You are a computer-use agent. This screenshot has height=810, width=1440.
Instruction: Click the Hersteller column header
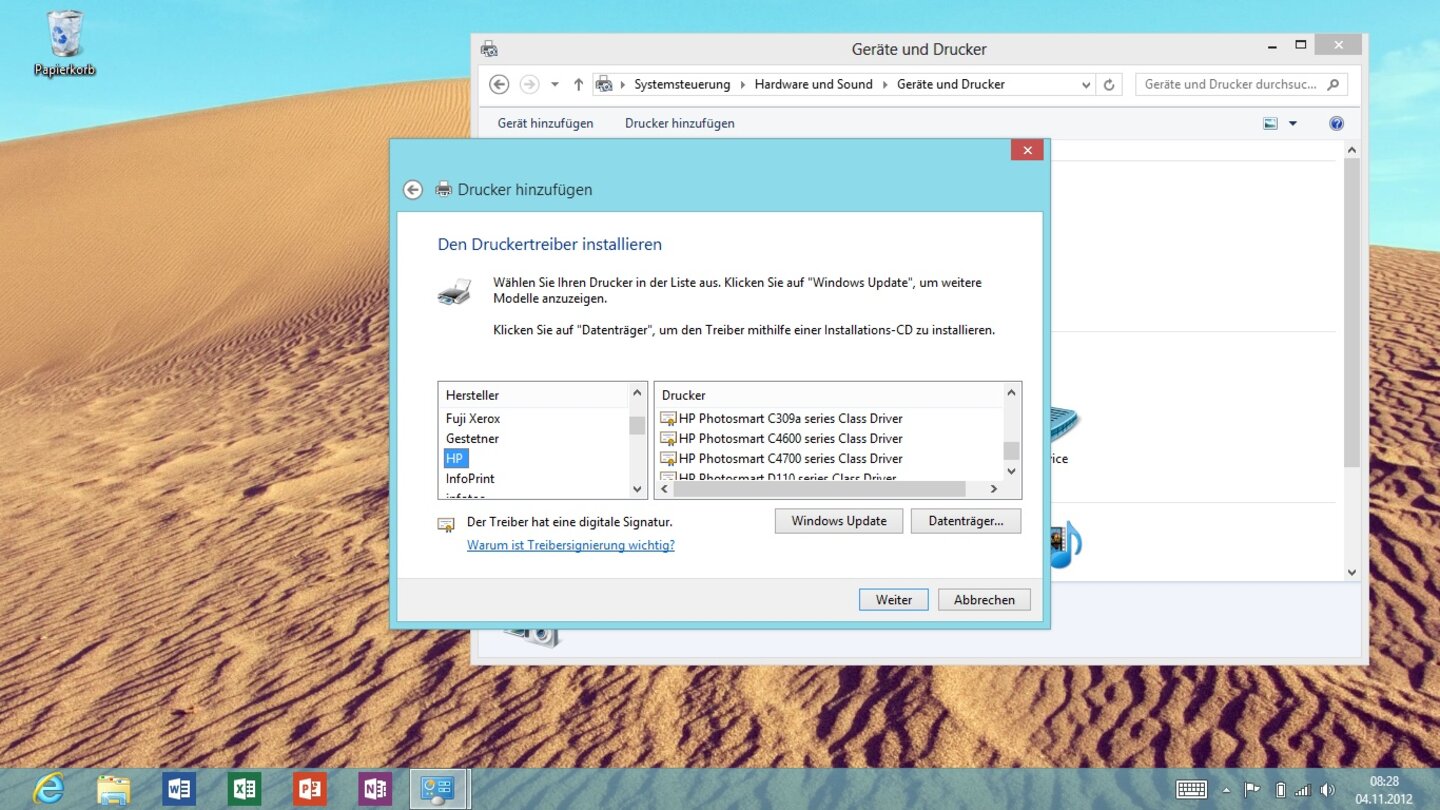click(533, 396)
